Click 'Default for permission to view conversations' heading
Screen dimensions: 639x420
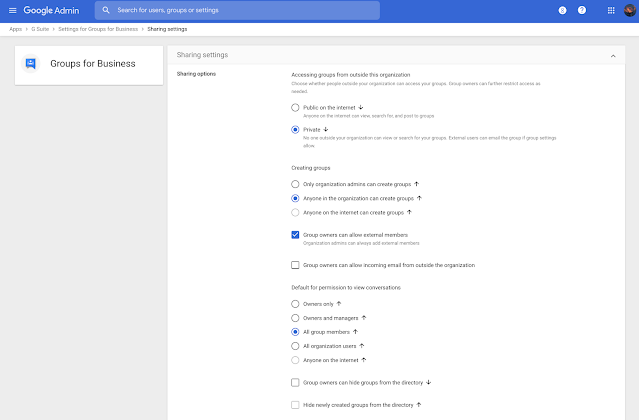tap(346, 288)
